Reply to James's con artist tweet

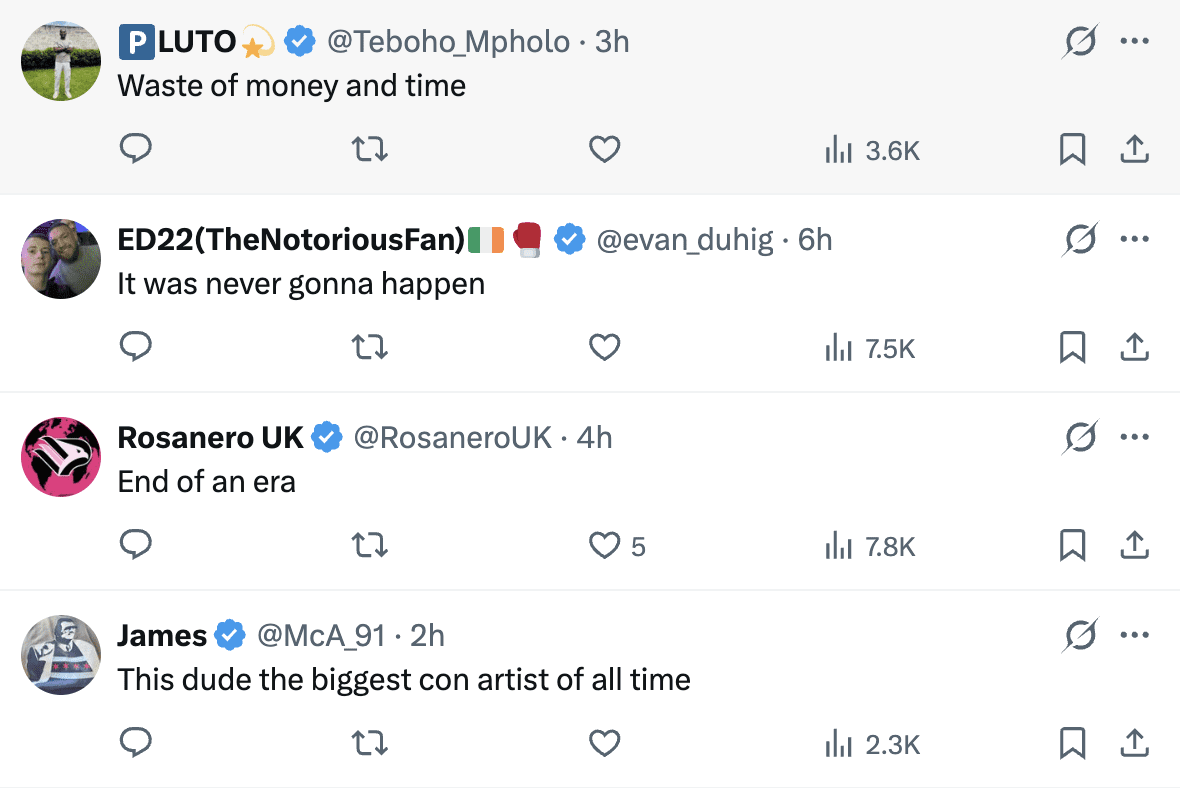point(135,744)
